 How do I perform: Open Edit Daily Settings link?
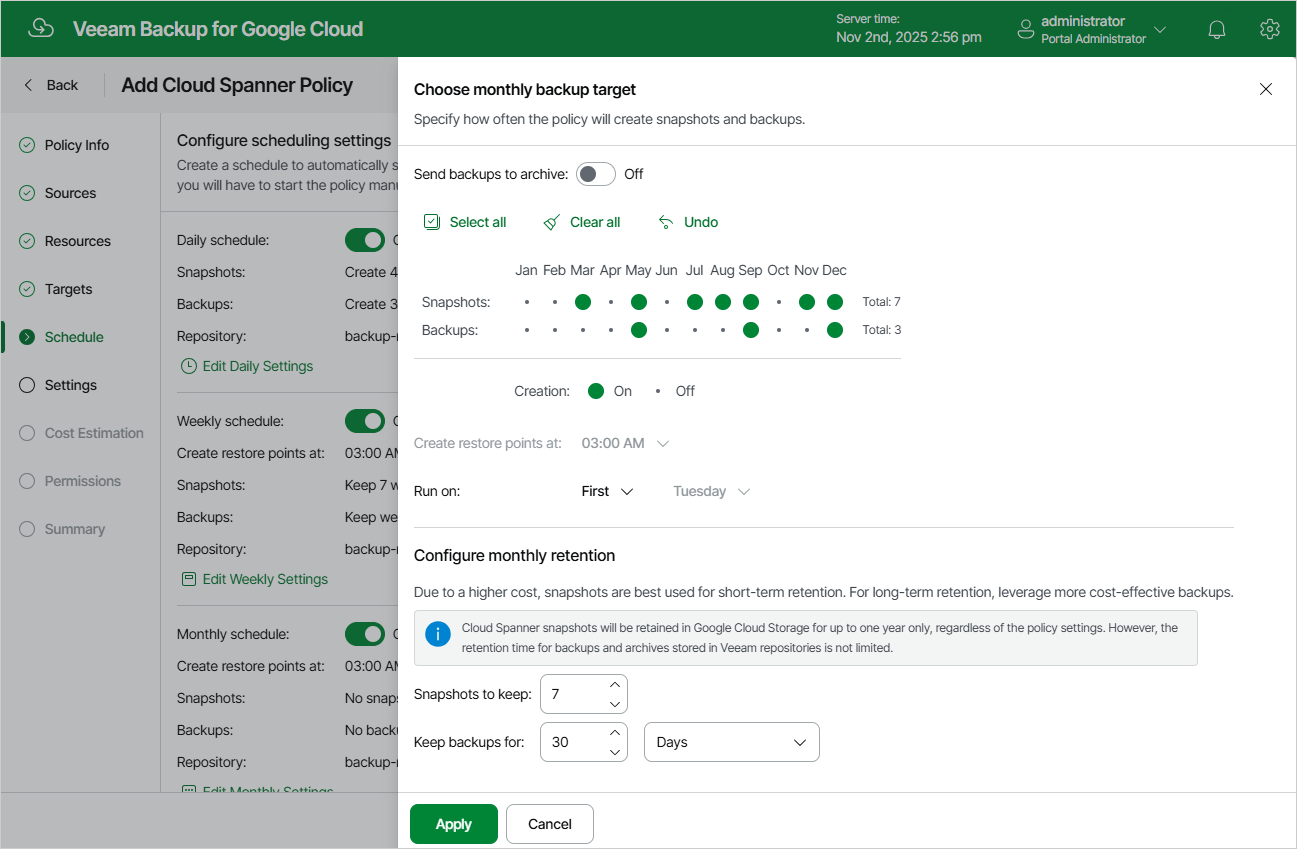258,366
